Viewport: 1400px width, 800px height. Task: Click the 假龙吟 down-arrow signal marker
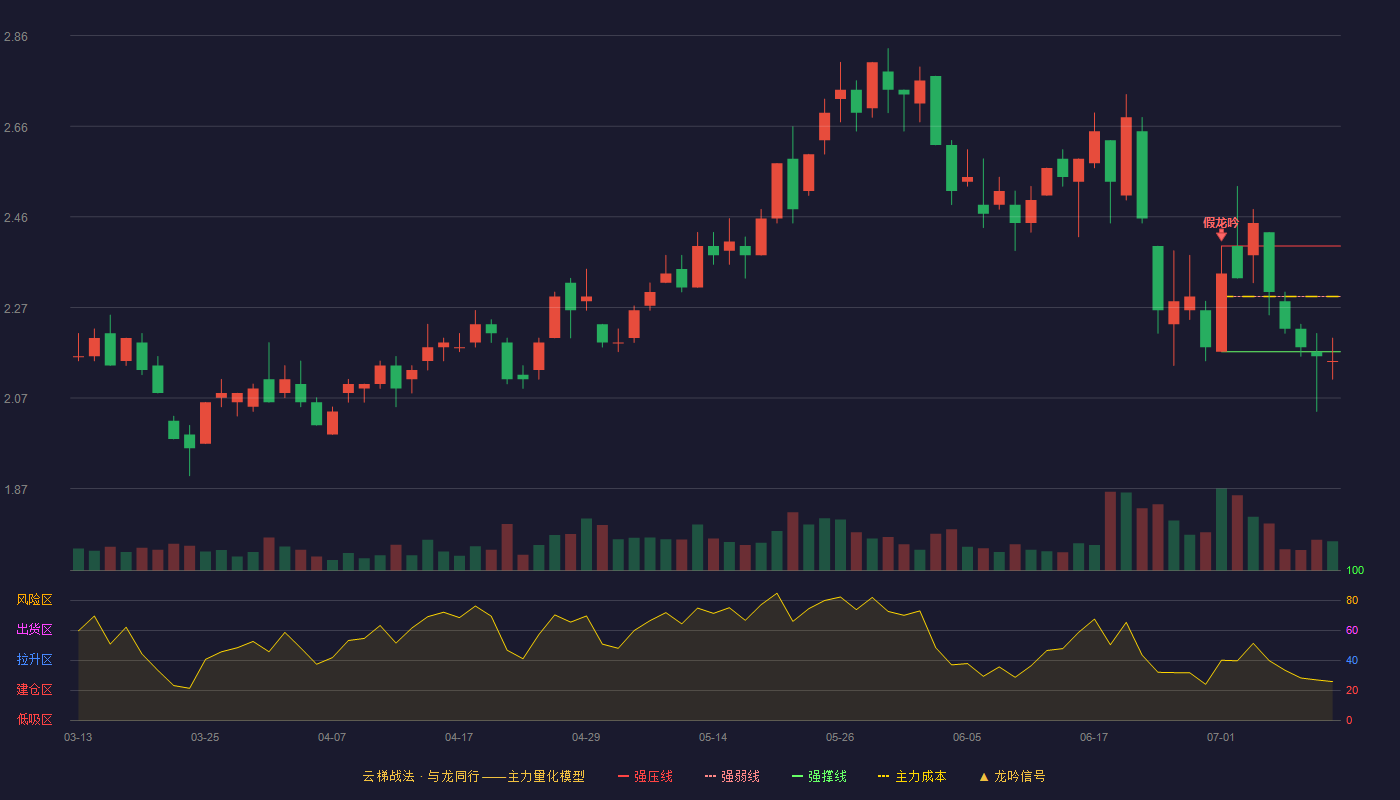(x=1221, y=235)
